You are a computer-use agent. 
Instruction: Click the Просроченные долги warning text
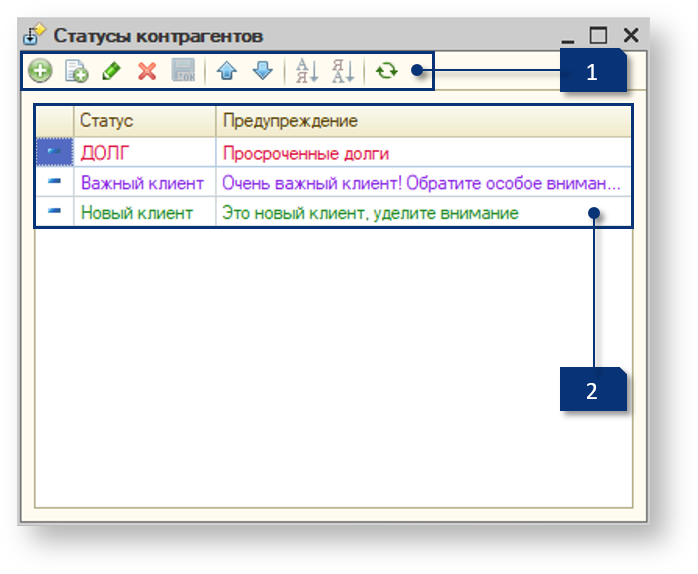306,154
